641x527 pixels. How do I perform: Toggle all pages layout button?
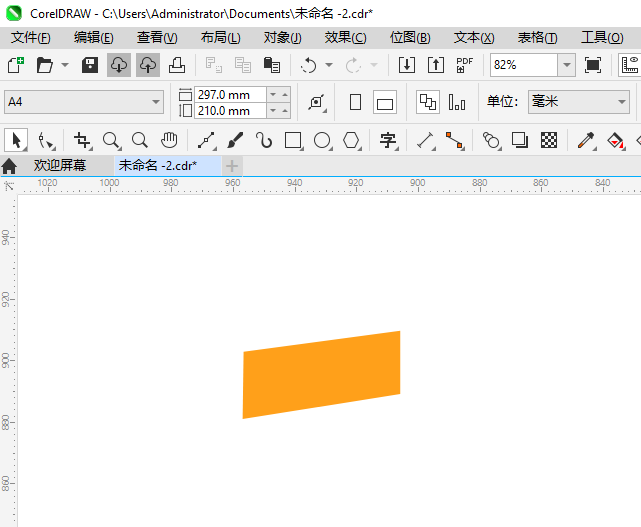[x=428, y=102]
